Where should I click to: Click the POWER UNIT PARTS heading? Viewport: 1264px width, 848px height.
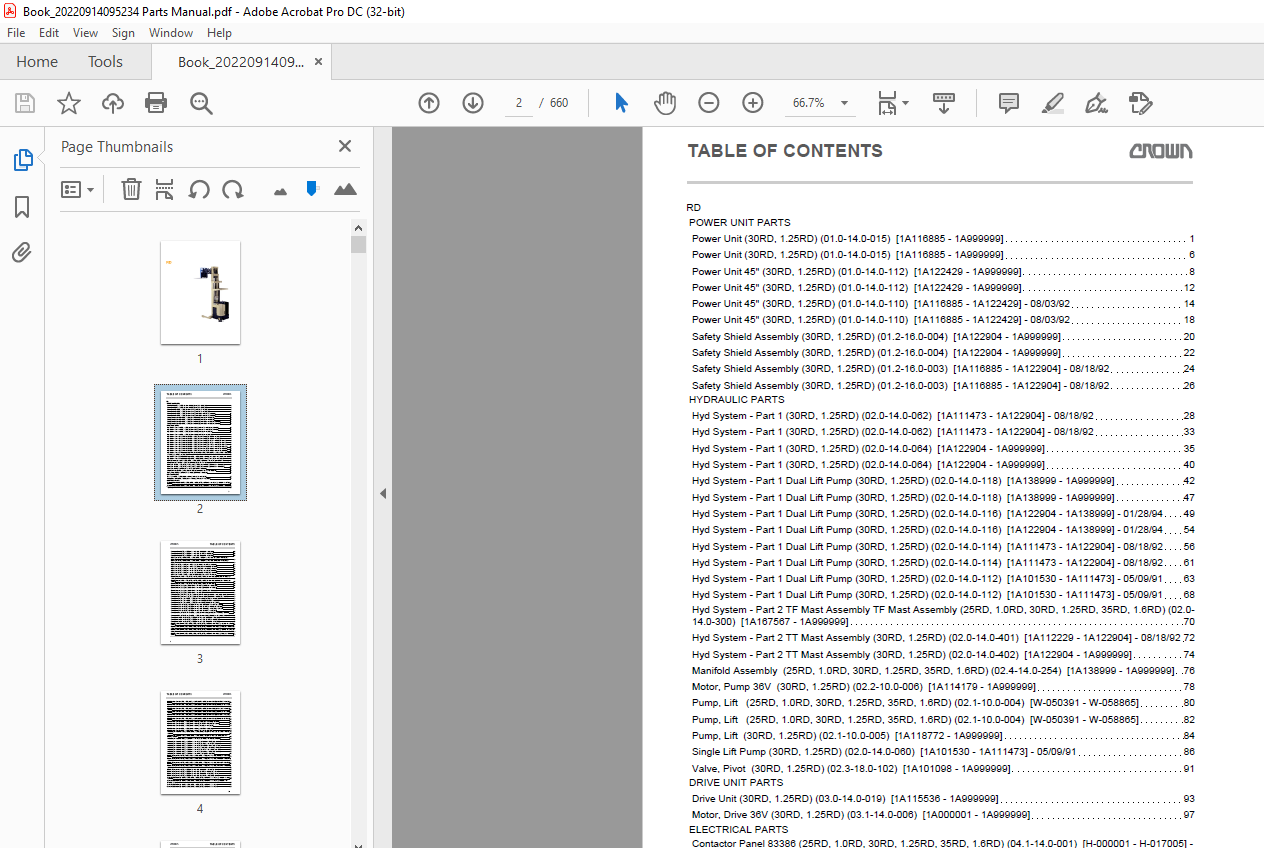[x=739, y=223]
